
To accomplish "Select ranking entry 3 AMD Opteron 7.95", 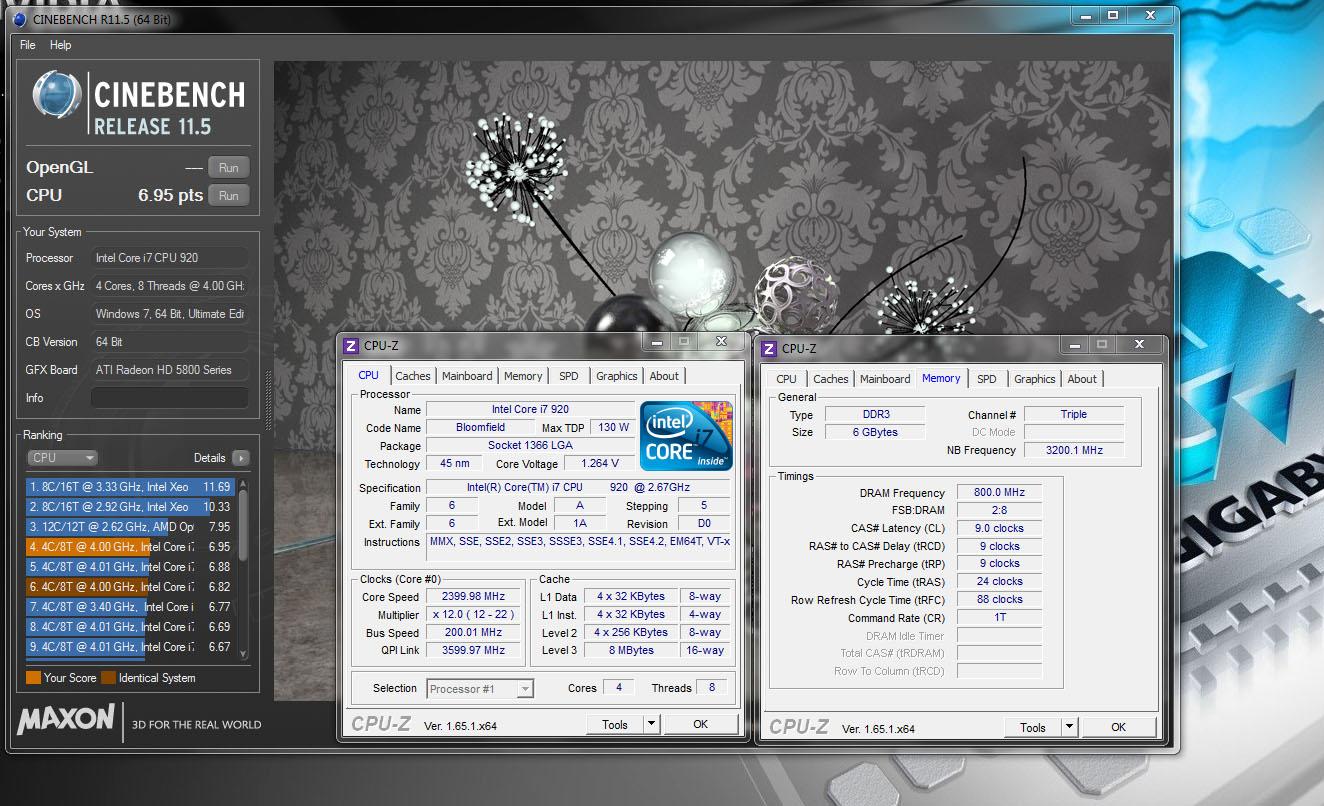I will (130, 527).
